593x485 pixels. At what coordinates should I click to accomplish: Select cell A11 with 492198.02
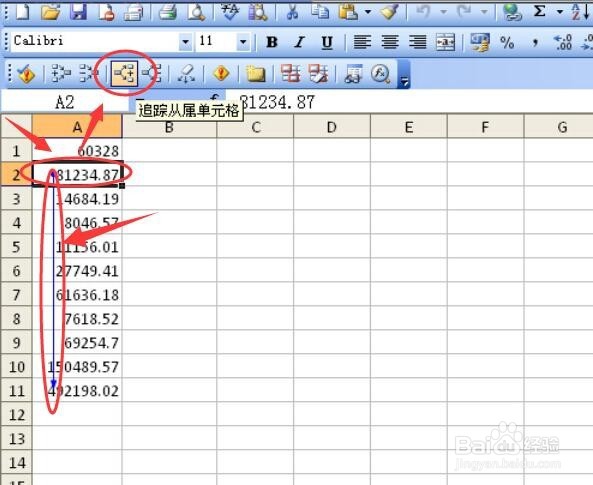77,390
